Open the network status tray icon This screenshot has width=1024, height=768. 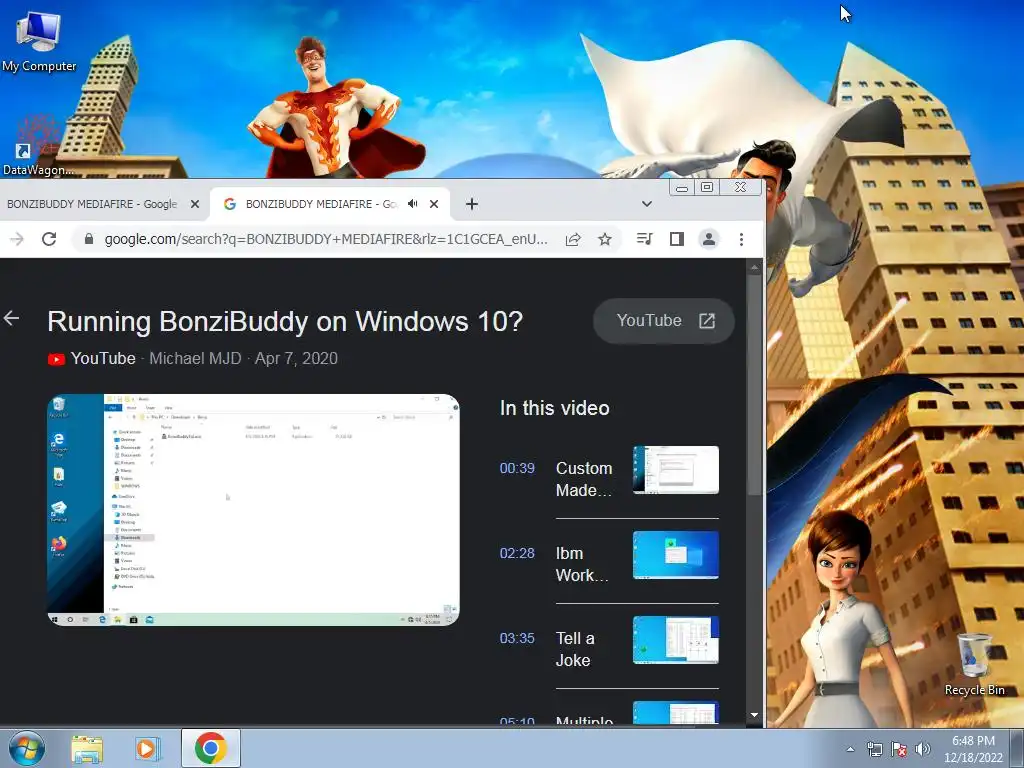(x=874, y=750)
